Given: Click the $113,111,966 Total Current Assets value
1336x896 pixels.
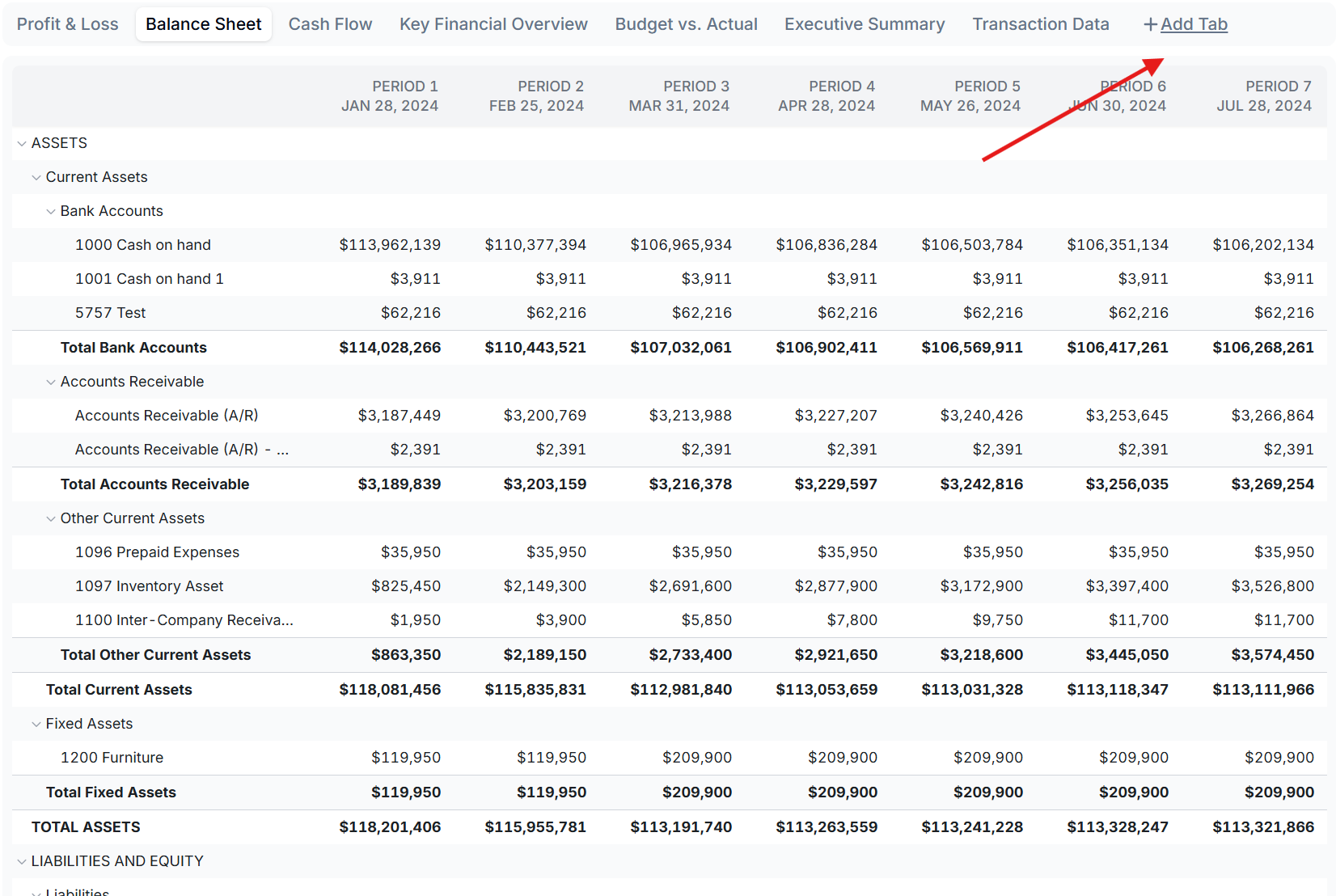Looking at the screenshot, I should pyautogui.click(x=1263, y=690).
